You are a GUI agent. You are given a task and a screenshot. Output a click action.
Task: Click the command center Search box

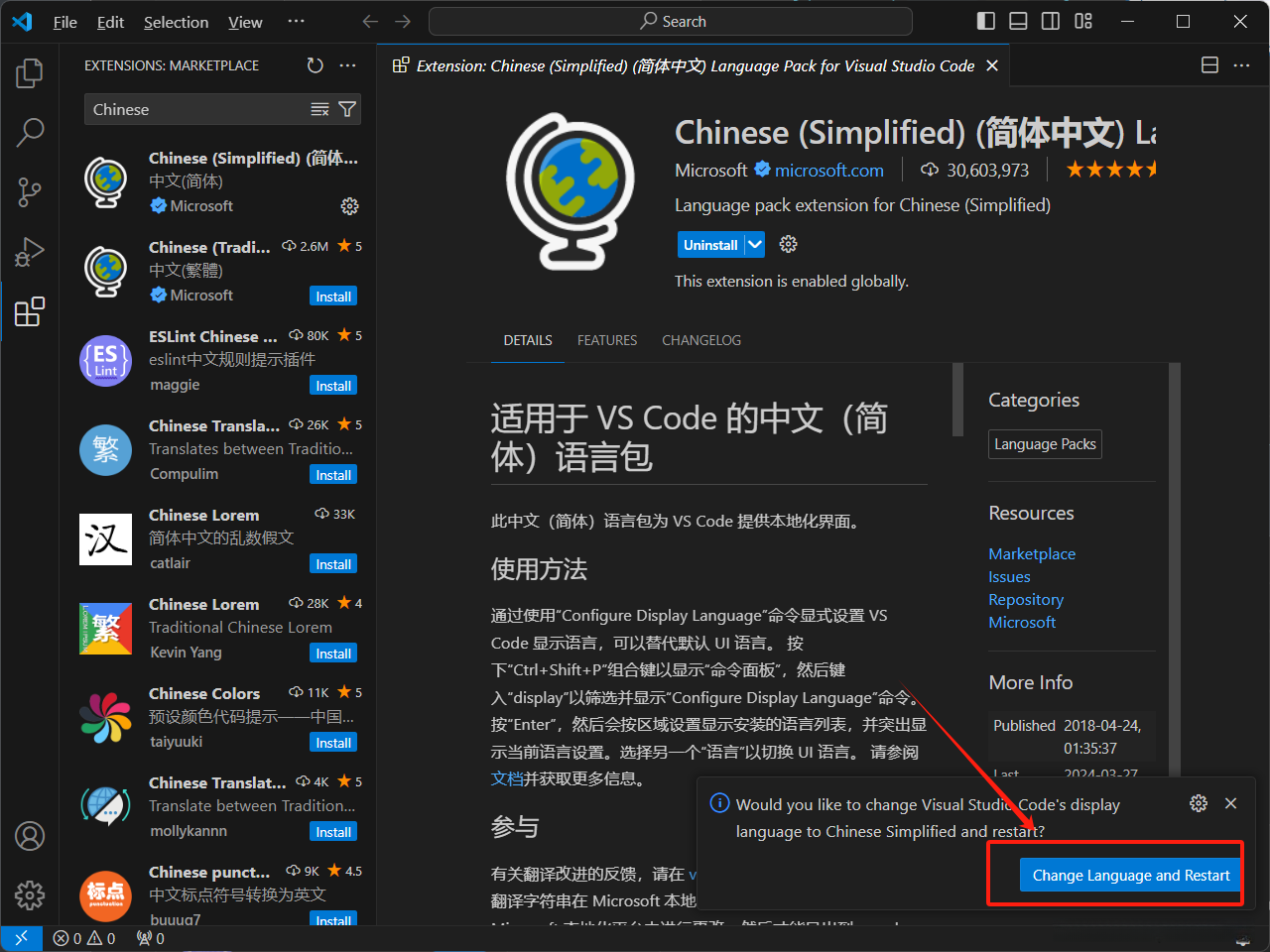point(671,22)
